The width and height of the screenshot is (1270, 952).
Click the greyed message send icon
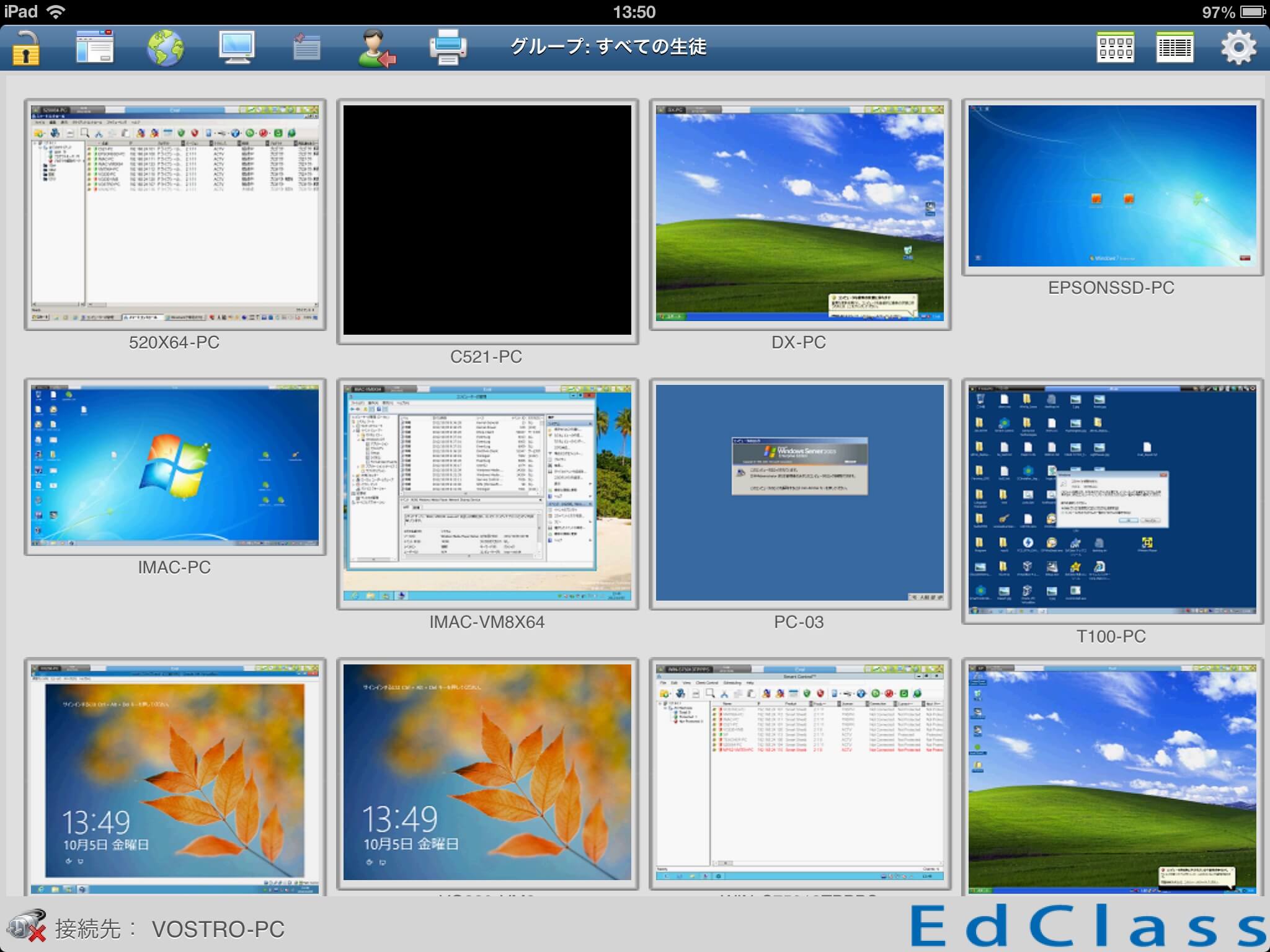point(306,48)
